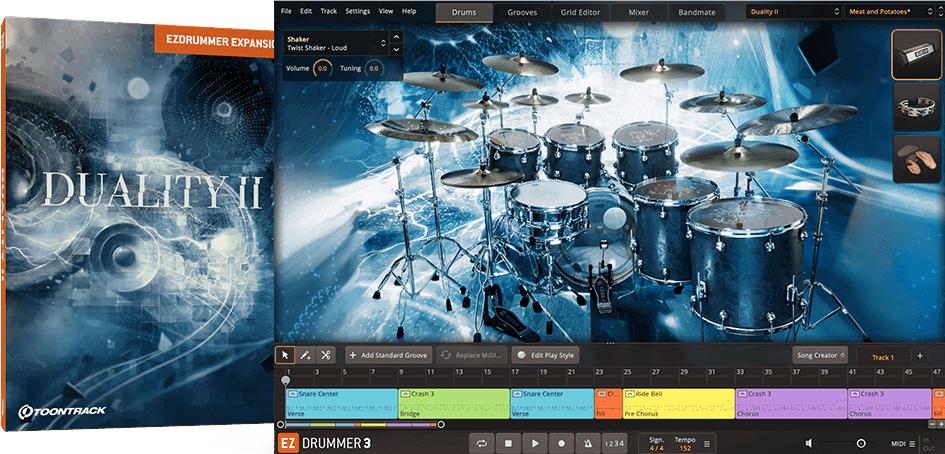Expand first Snare Center Verse block menu
Viewport: 945px width, 454px height.
[293, 394]
